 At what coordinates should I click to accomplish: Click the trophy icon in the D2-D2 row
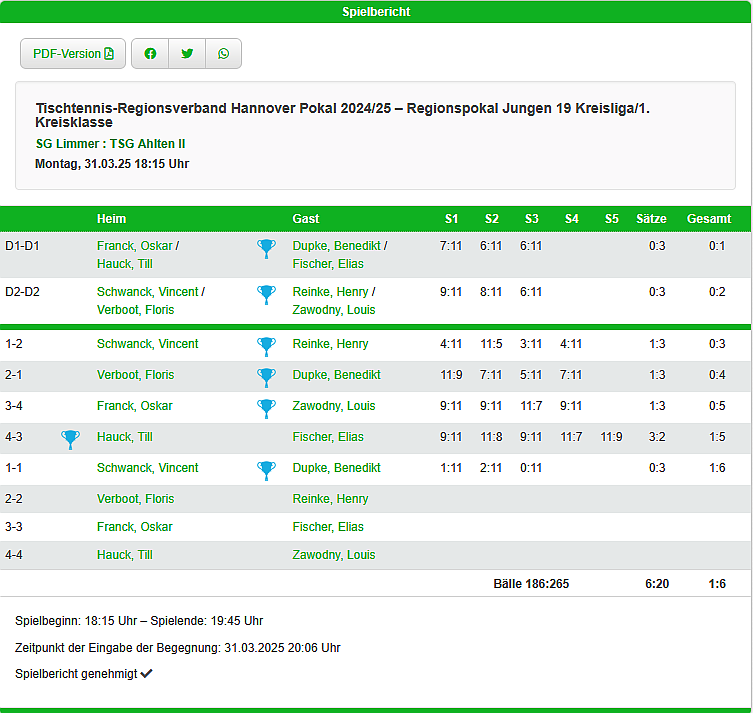[266, 294]
